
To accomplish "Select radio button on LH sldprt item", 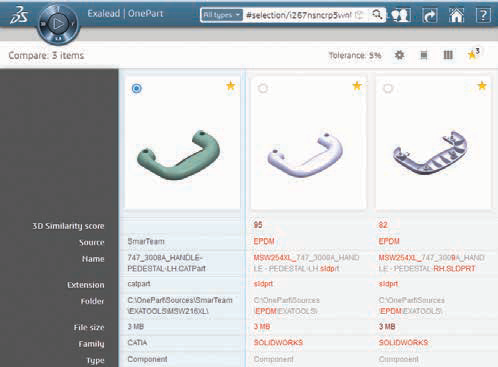I will pyautogui.click(x=263, y=88).
